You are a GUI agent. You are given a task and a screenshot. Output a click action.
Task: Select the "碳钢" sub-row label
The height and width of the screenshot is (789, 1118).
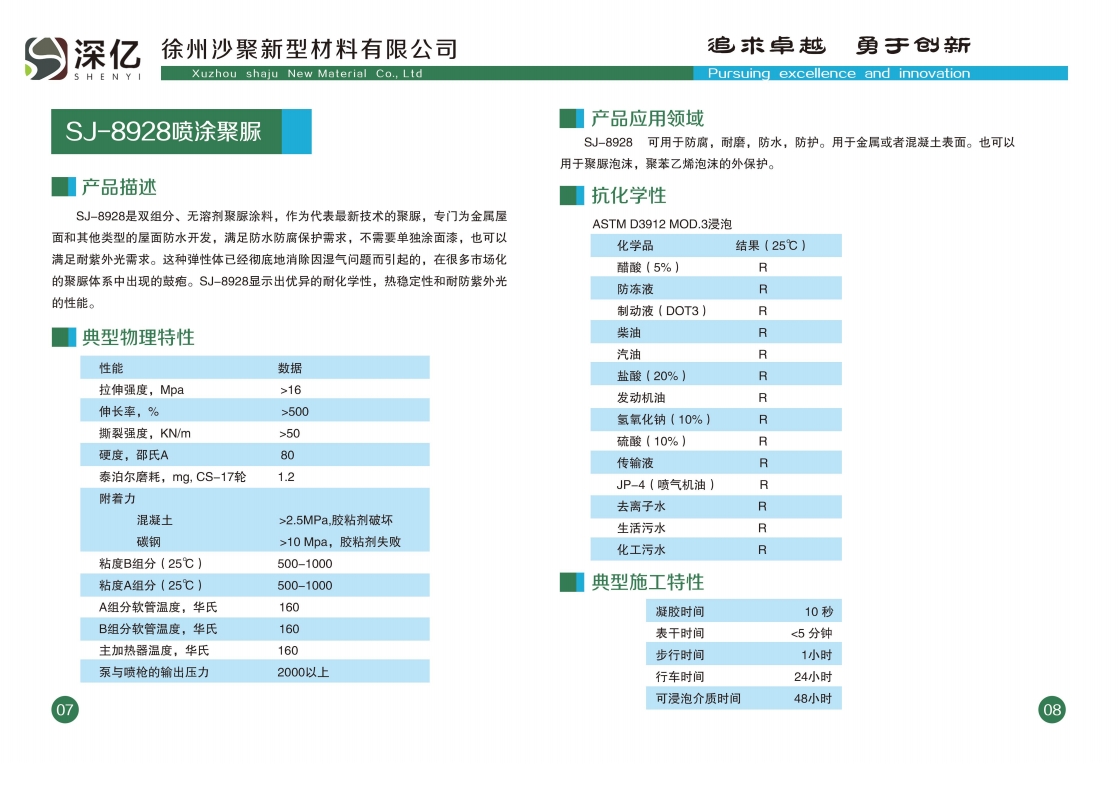[x=149, y=542]
